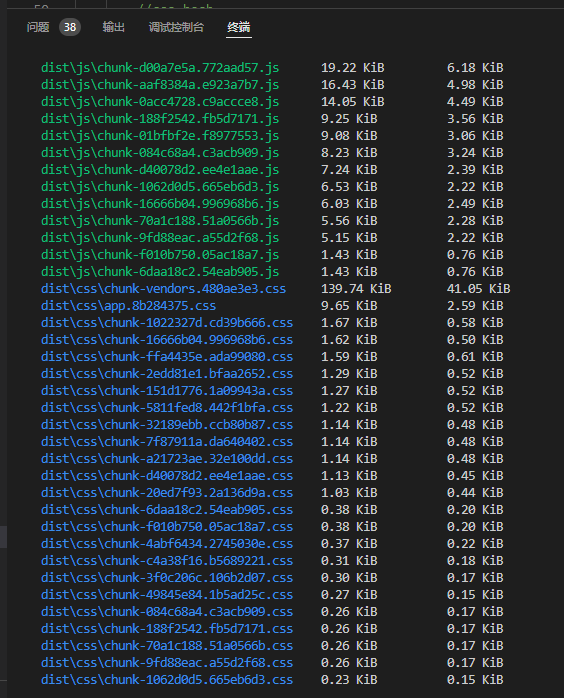Click dist\css\chunk-1062d0d5.665eb6d3.css path

coord(167,680)
